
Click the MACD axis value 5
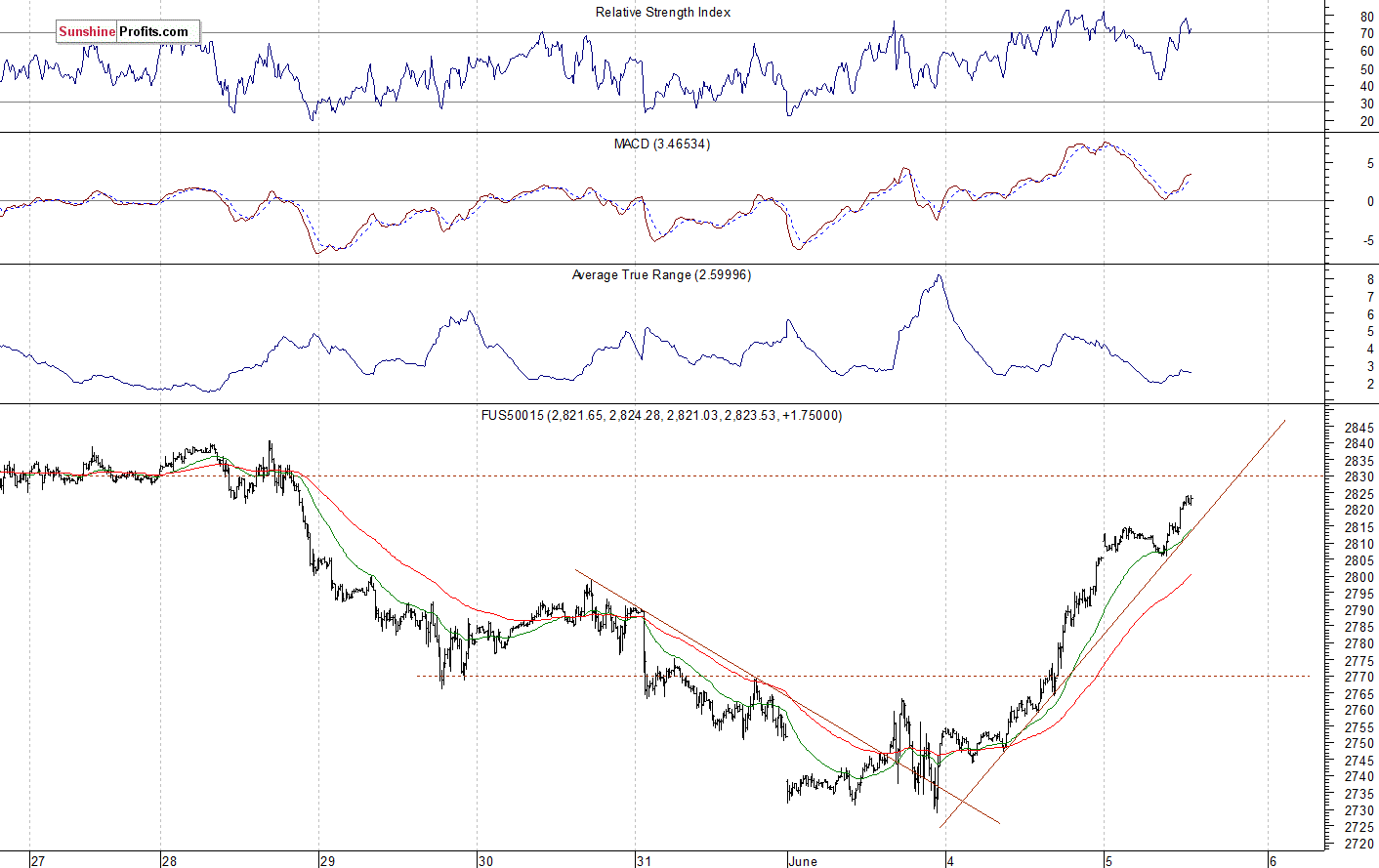1370,164
